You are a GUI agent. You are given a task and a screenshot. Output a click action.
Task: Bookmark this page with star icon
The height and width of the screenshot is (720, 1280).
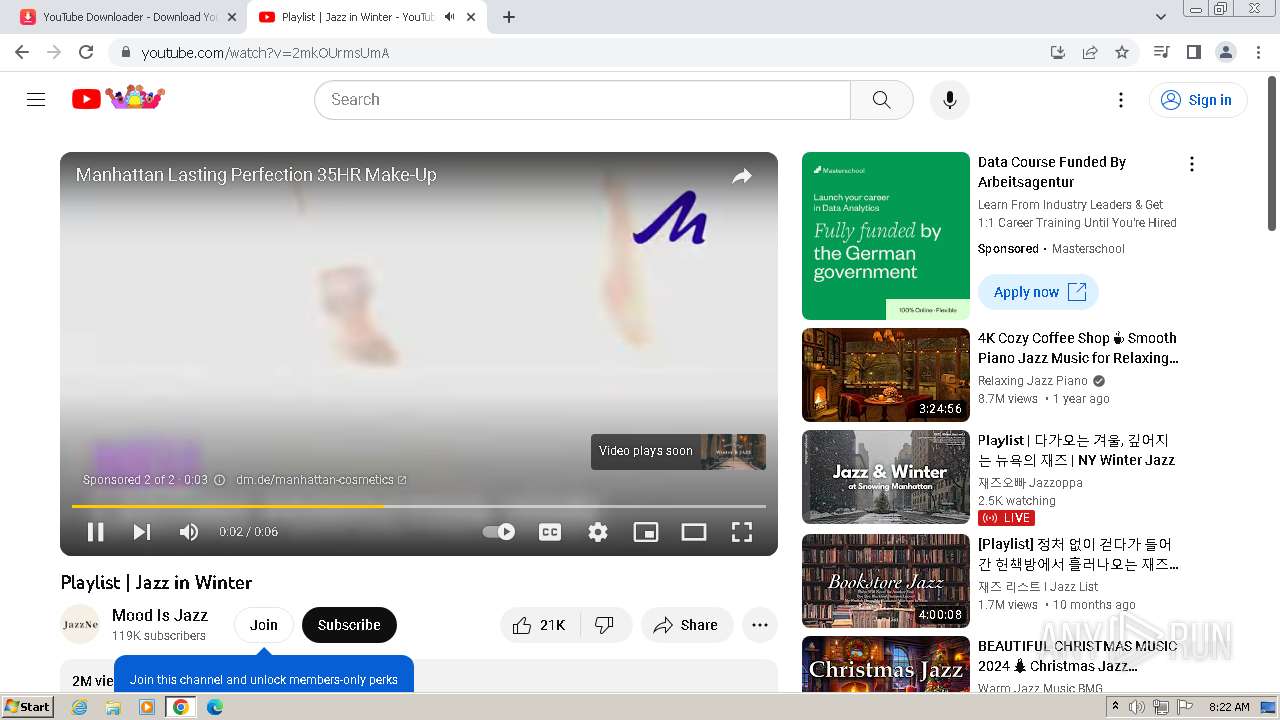pyautogui.click(x=1122, y=52)
